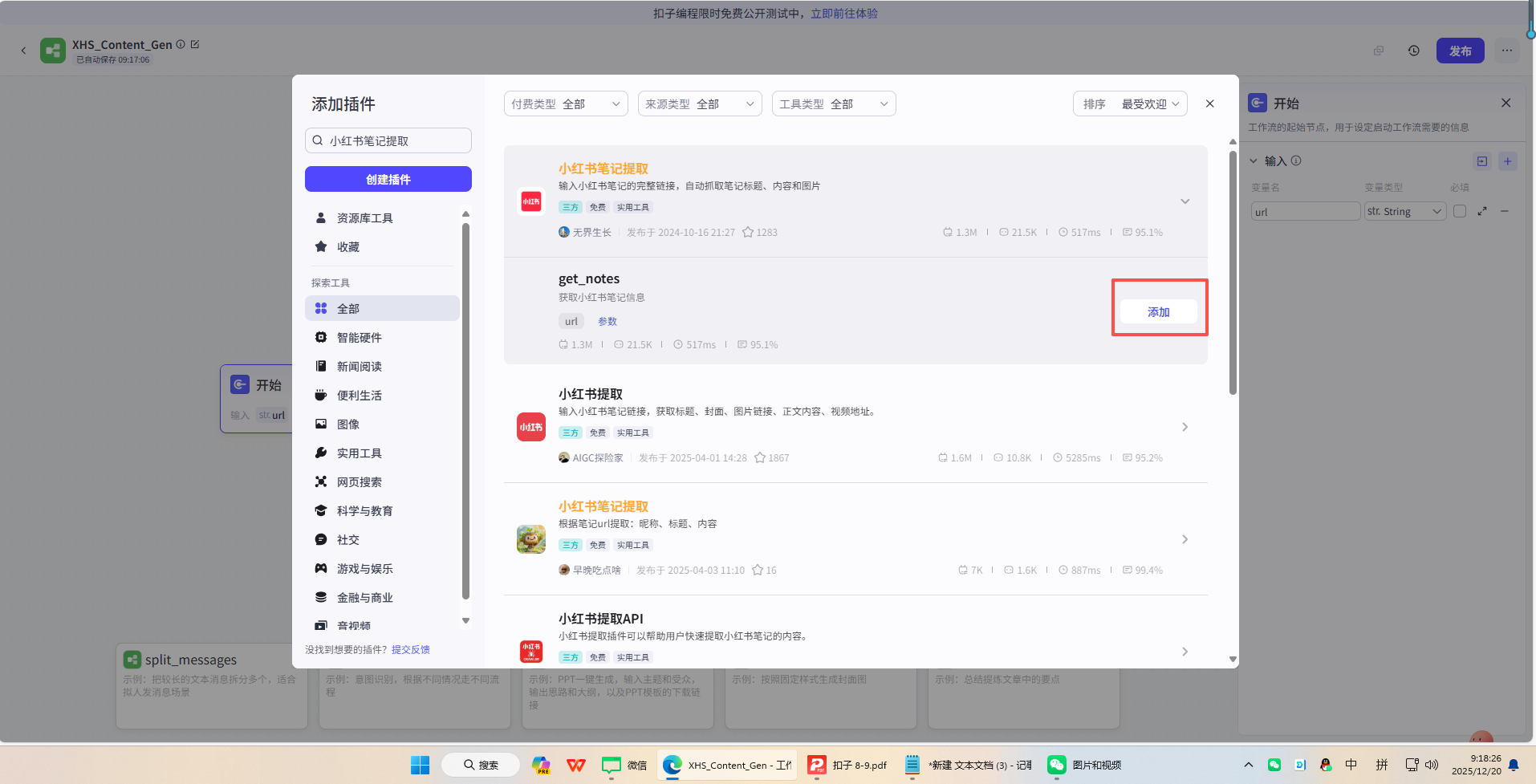The height and width of the screenshot is (784, 1536).
Task: Select the 开始 node on the canvas
Action: (x=256, y=399)
